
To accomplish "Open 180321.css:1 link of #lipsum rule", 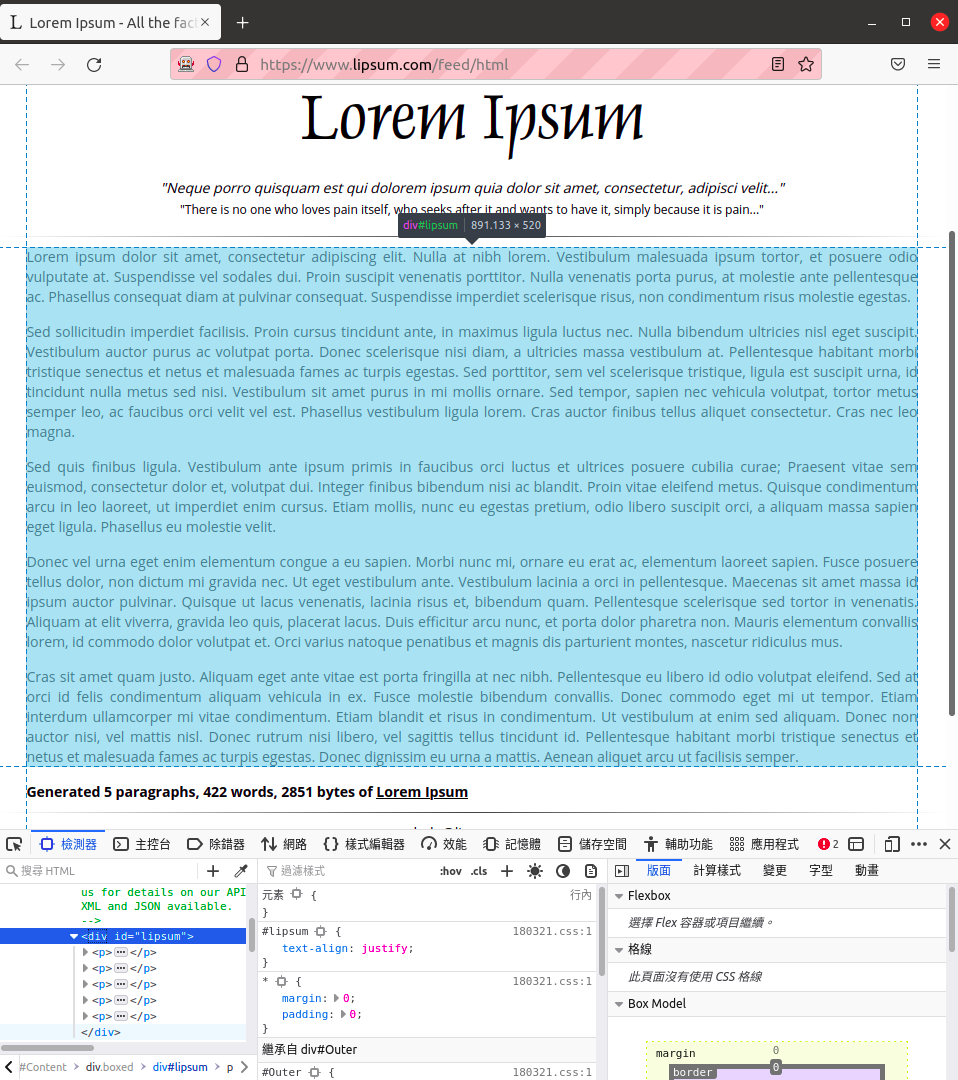I will (x=552, y=931).
